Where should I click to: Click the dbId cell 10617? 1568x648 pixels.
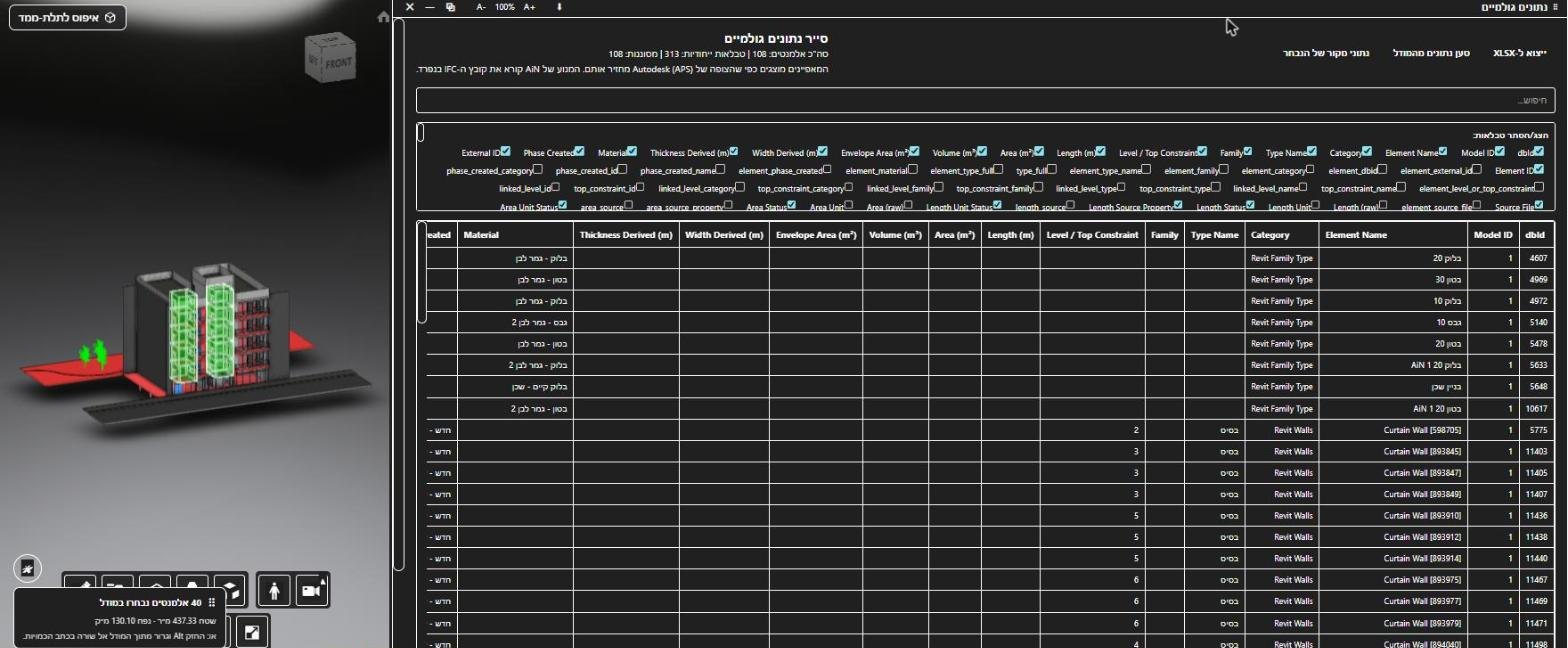pos(1535,408)
